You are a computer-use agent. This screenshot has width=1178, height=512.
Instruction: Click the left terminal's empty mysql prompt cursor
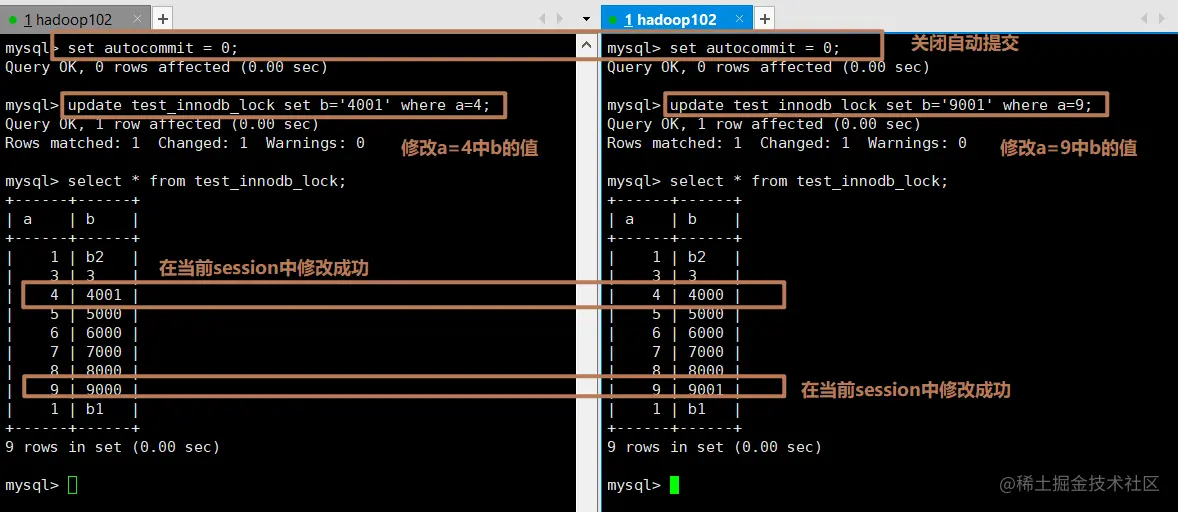tap(72, 485)
